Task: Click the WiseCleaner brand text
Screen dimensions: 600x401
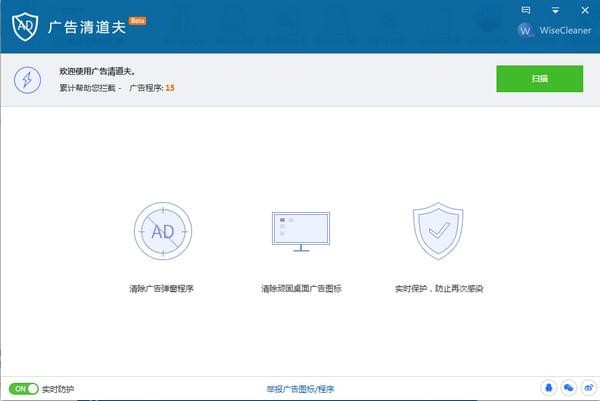Action: coord(566,30)
